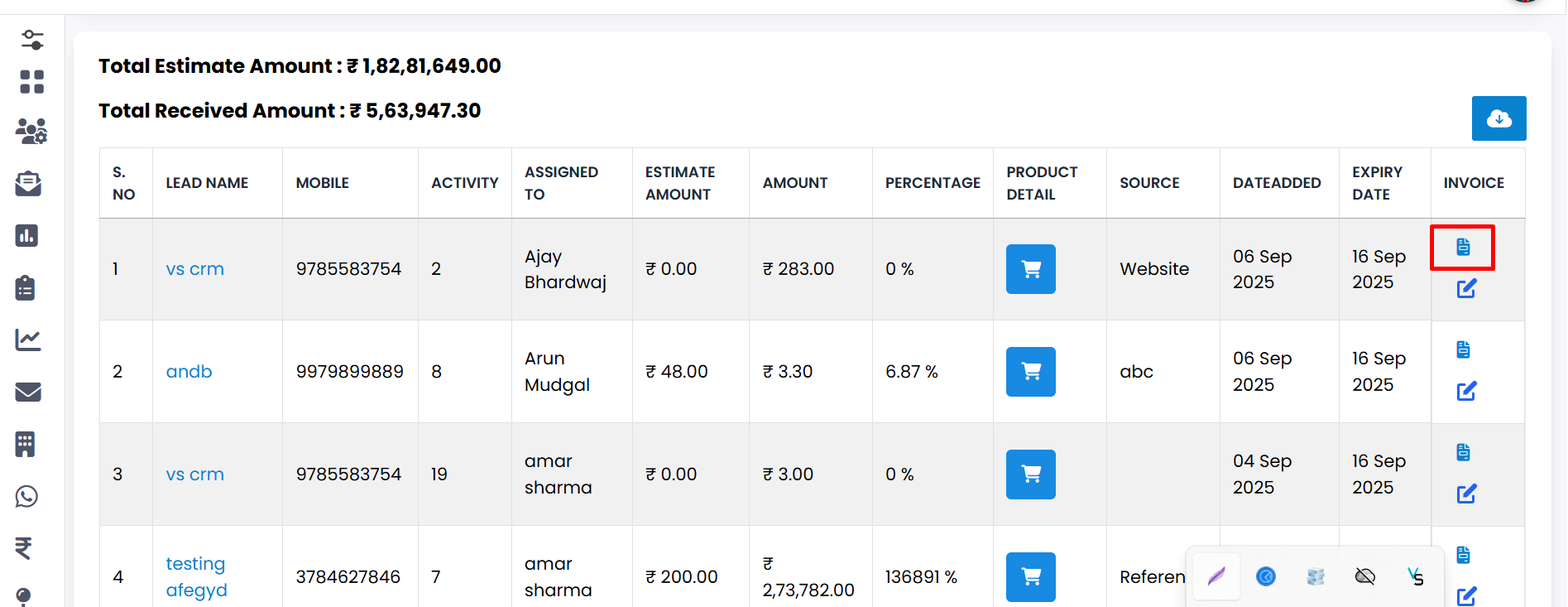Open the envelope letter sidebar icon
Screen dimensions: 1568x607
(x=28, y=184)
